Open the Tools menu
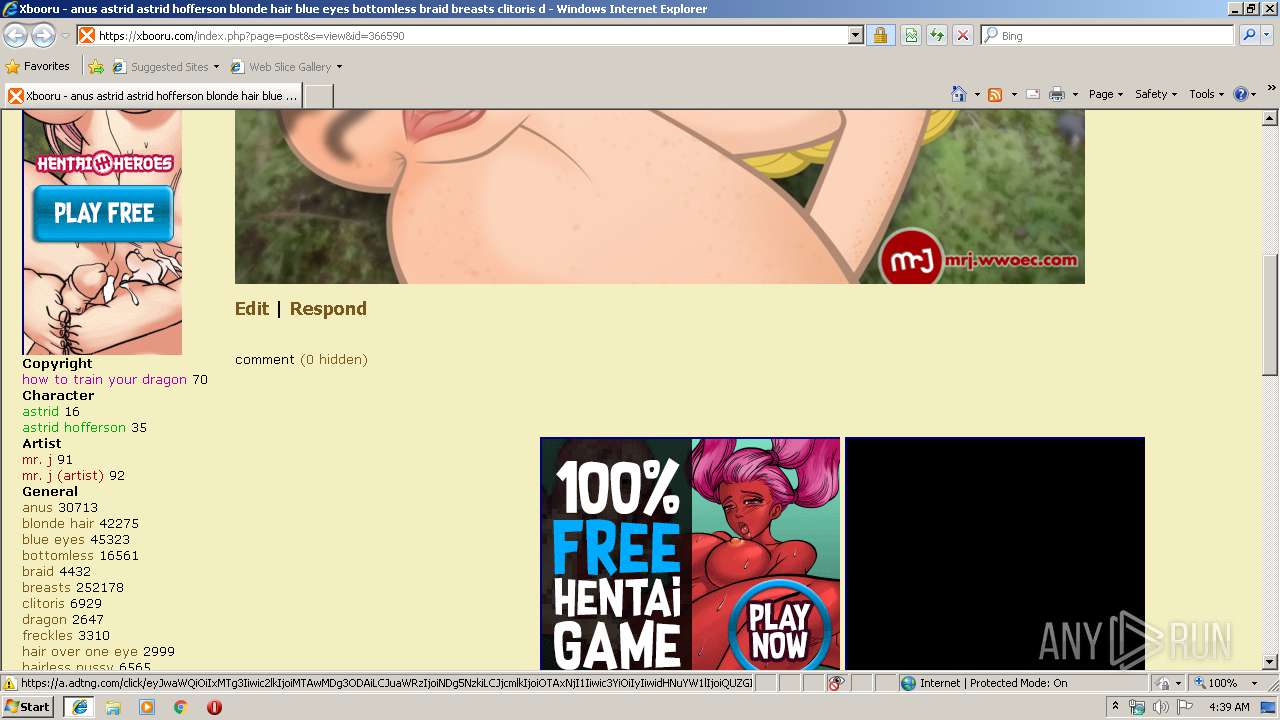The width and height of the screenshot is (1280, 720). [x=1207, y=94]
